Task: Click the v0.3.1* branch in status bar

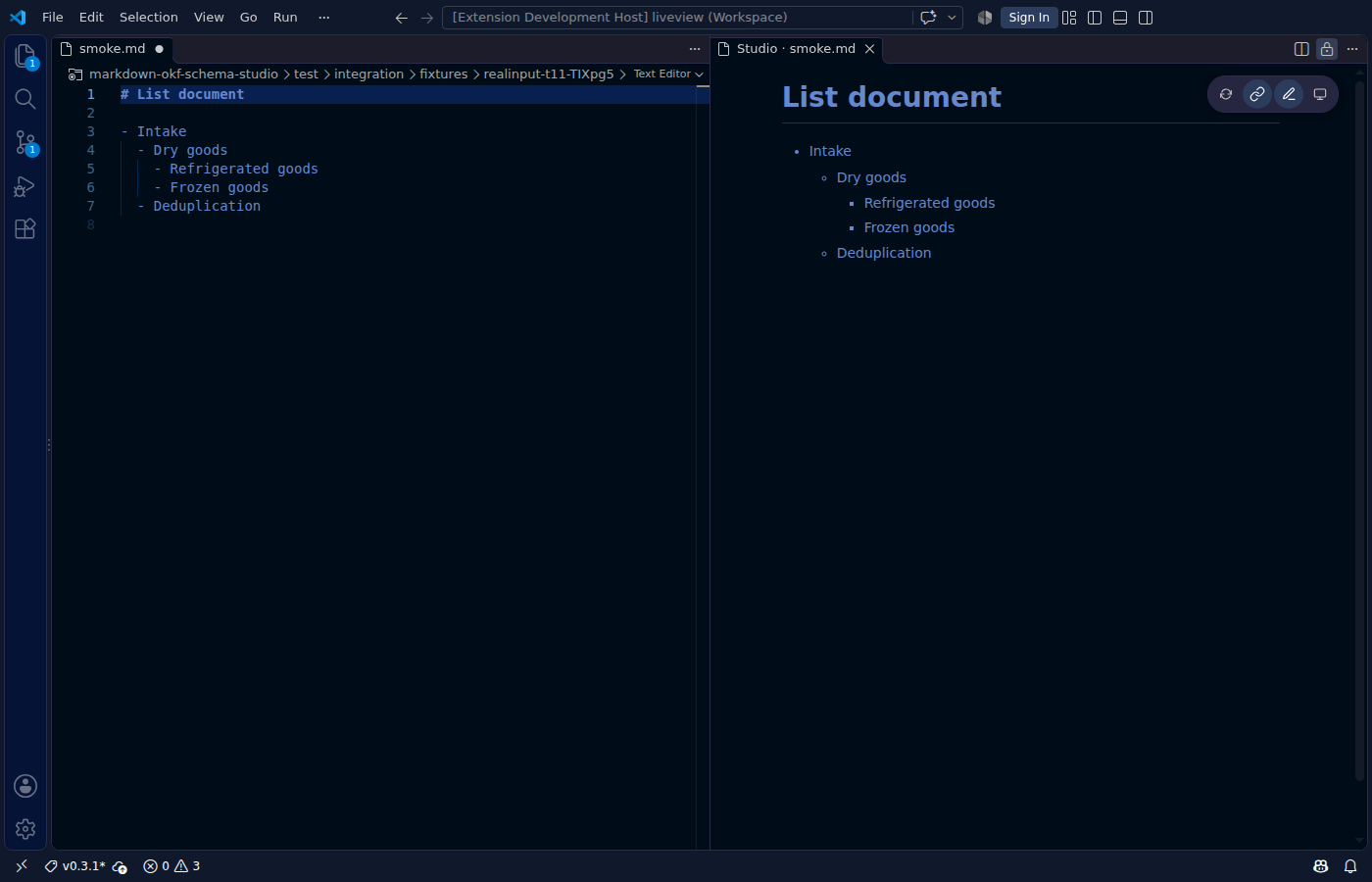Action: (75, 866)
